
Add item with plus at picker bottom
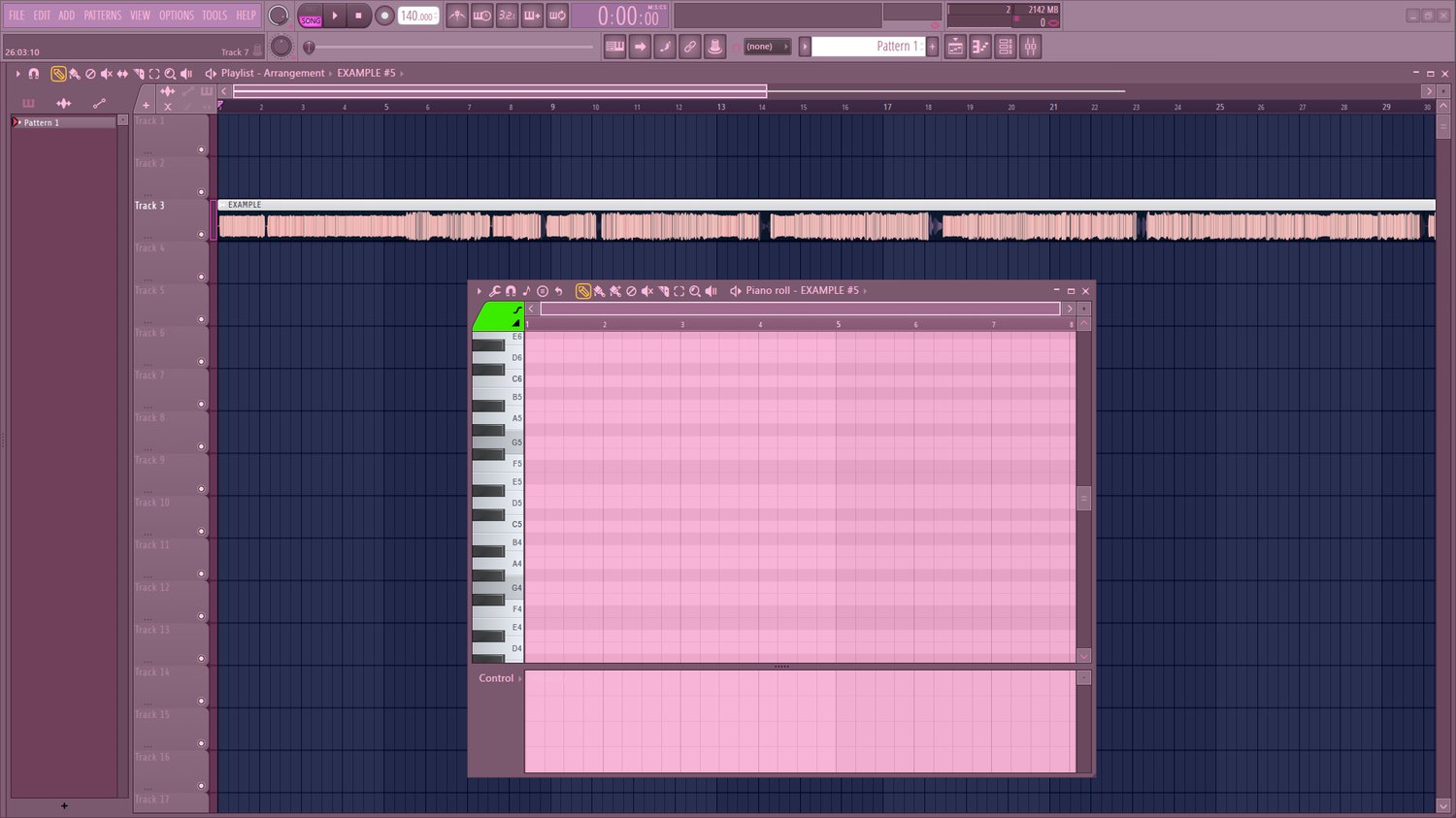[64, 805]
